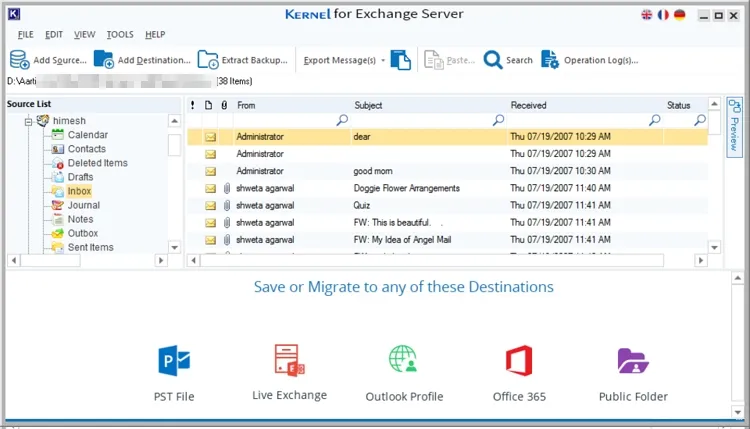Click message list horizontal scroll right arrow
750x429 pixels.
[x=701, y=261]
